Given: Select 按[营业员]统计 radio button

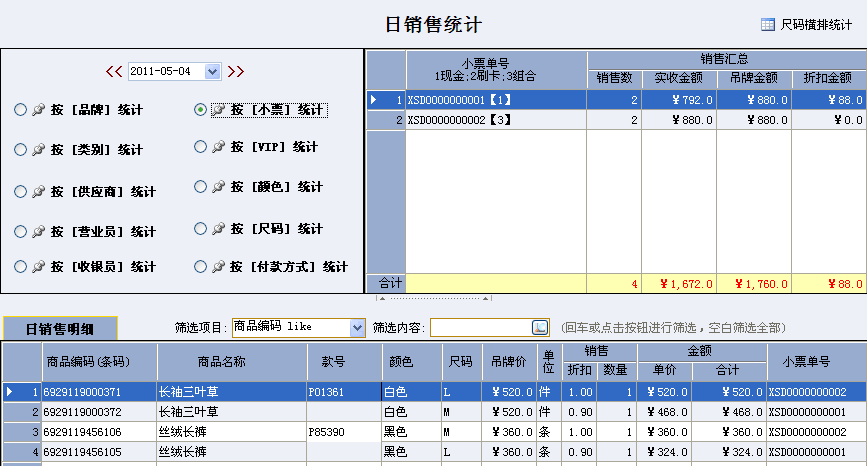Looking at the screenshot, I should (20, 231).
